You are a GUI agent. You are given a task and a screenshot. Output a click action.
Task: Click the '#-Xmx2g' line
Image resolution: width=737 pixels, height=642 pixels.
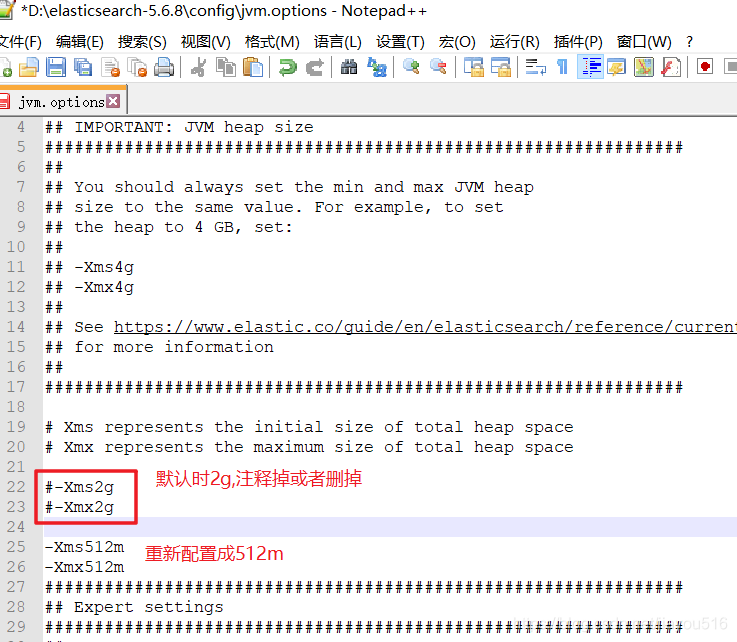tap(79, 508)
